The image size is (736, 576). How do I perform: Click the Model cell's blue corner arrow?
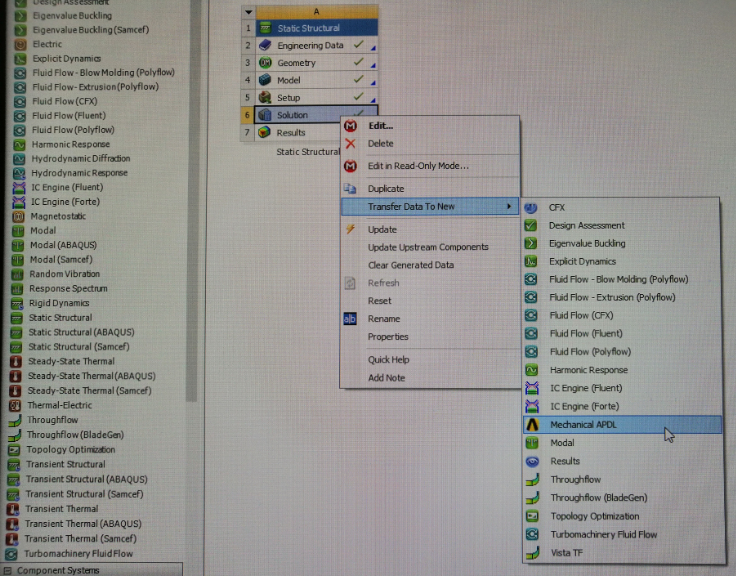pyautogui.click(x=373, y=83)
